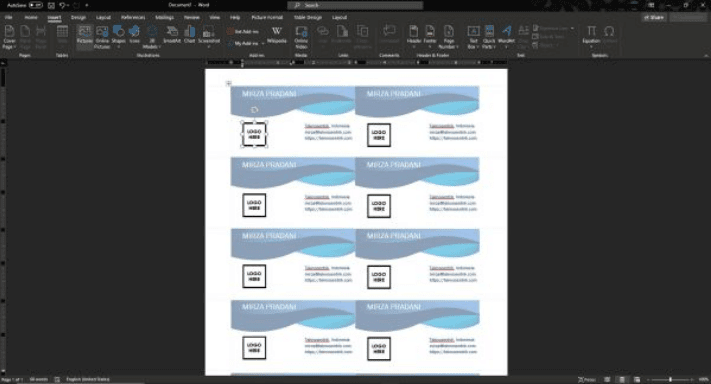Switch to Print Layout view
This screenshot has height=384, width=711.
622,379
